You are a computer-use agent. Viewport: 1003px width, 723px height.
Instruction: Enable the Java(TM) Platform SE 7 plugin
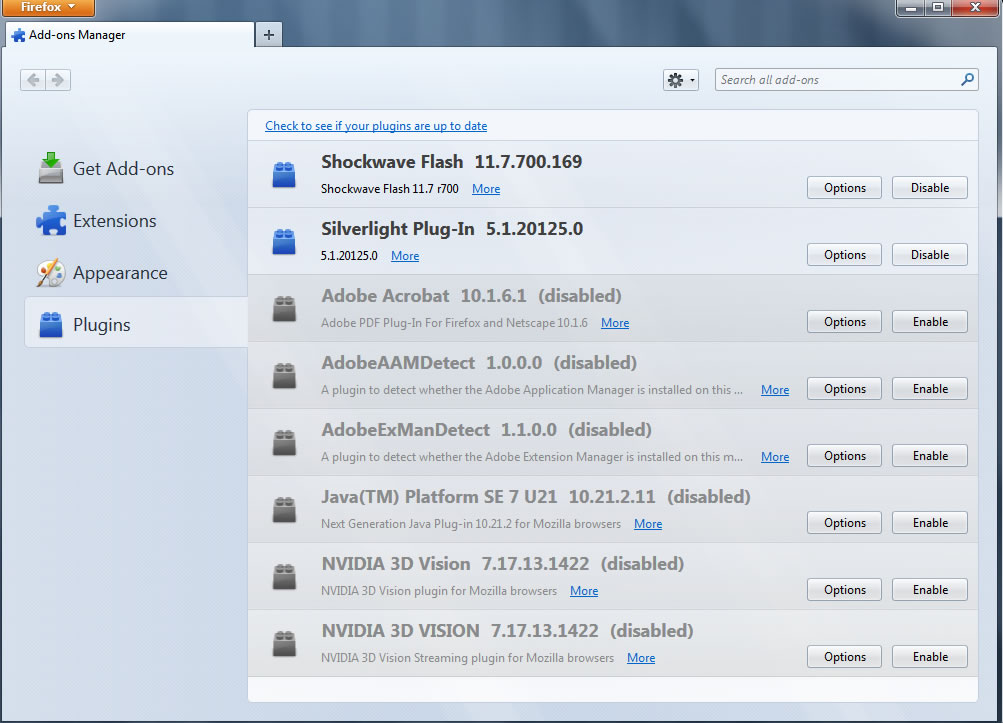929,523
